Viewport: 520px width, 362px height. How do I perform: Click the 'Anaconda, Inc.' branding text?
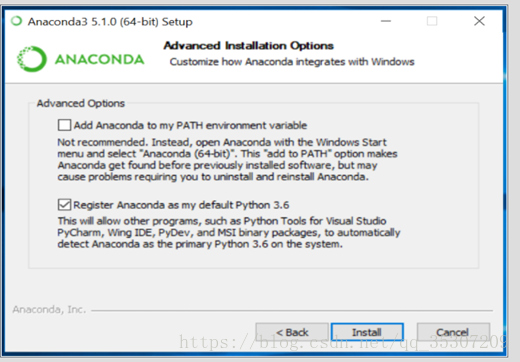coord(49,310)
